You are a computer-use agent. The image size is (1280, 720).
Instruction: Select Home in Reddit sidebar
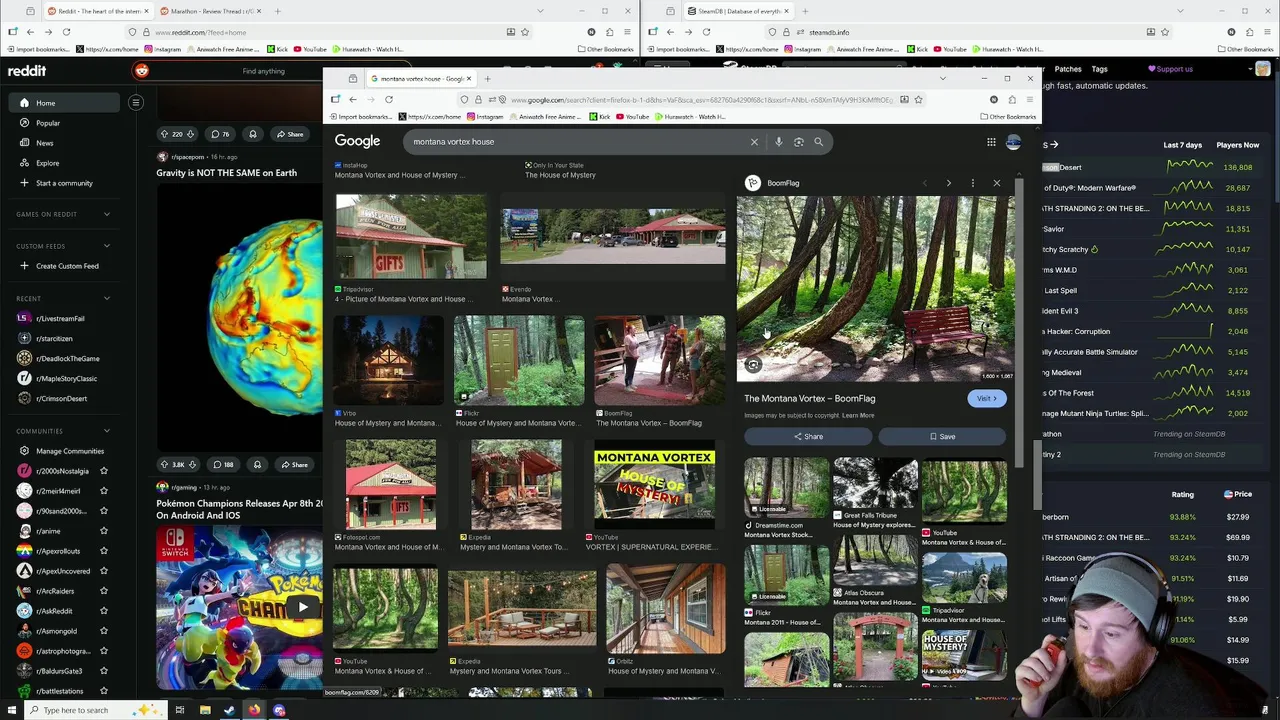point(64,103)
